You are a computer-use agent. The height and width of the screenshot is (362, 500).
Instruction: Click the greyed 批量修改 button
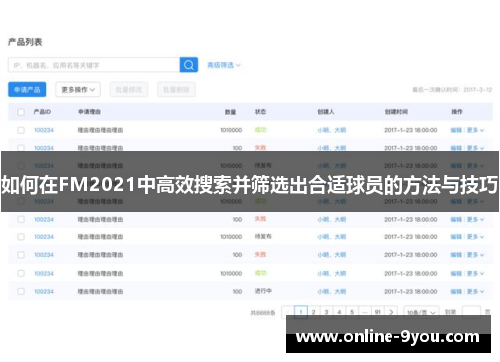point(129,90)
